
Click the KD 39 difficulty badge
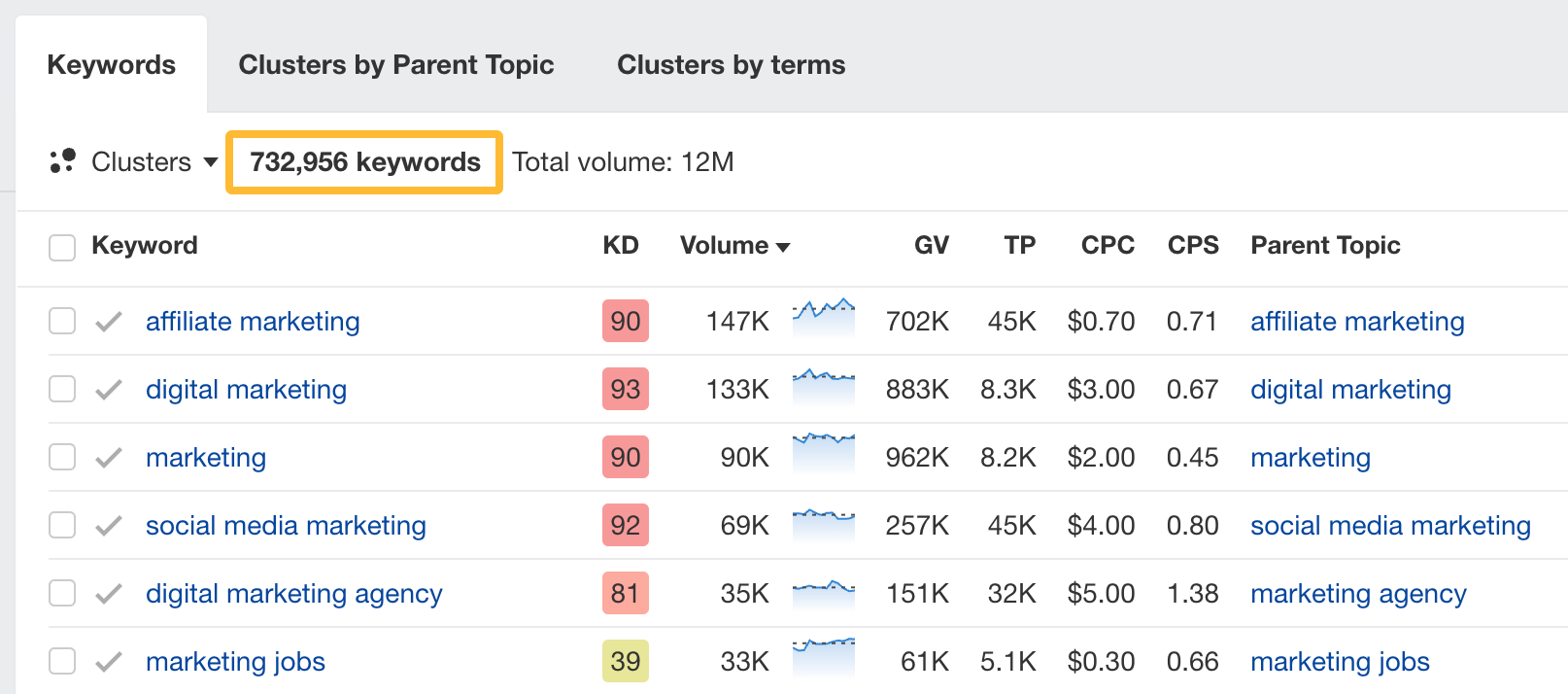click(x=625, y=662)
